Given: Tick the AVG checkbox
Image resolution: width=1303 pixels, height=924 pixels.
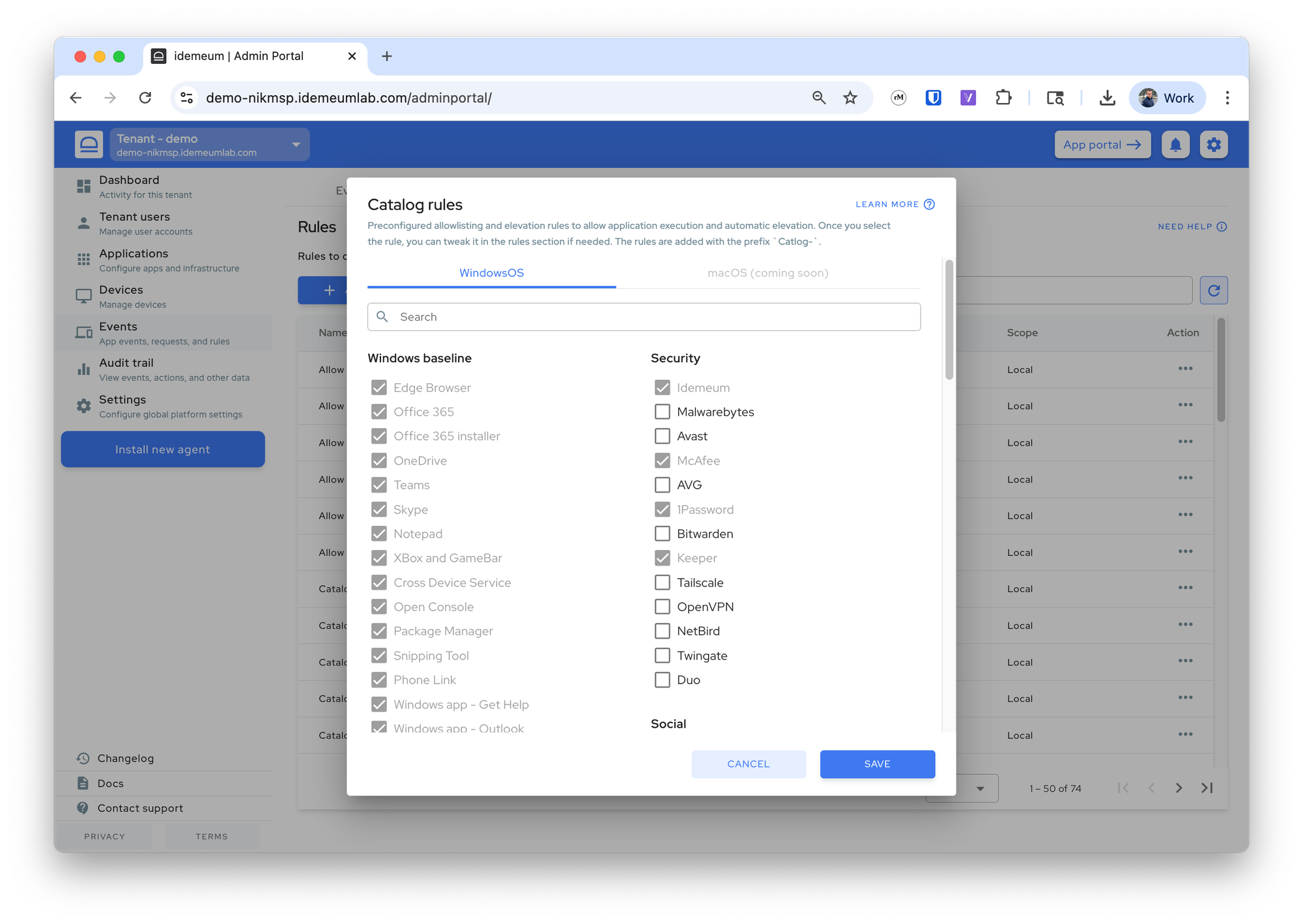Looking at the screenshot, I should [662, 485].
